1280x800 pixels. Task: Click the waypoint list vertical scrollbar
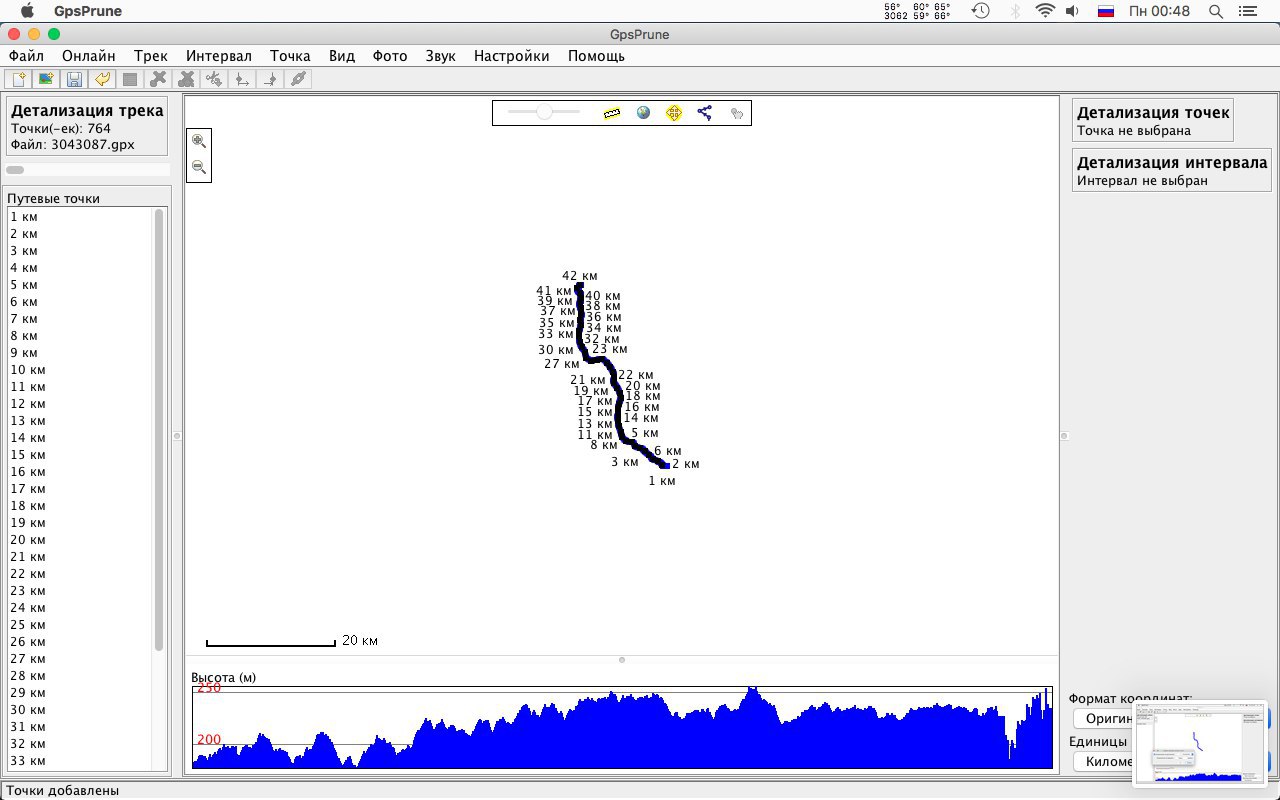[x=159, y=430]
